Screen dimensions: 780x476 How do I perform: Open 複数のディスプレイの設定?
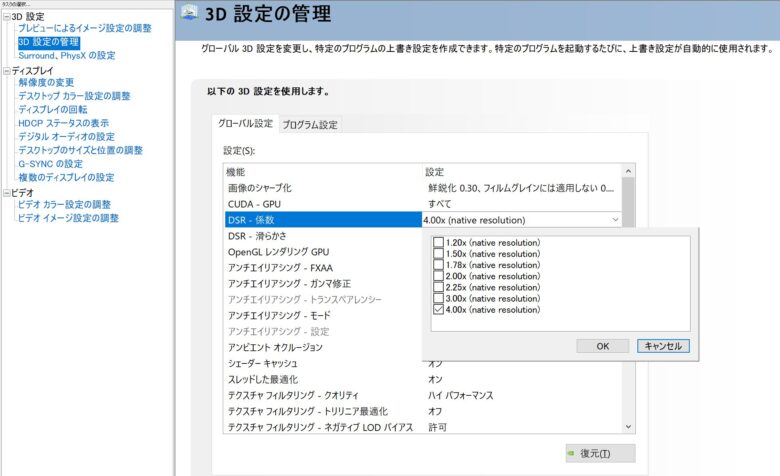click(x=66, y=178)
